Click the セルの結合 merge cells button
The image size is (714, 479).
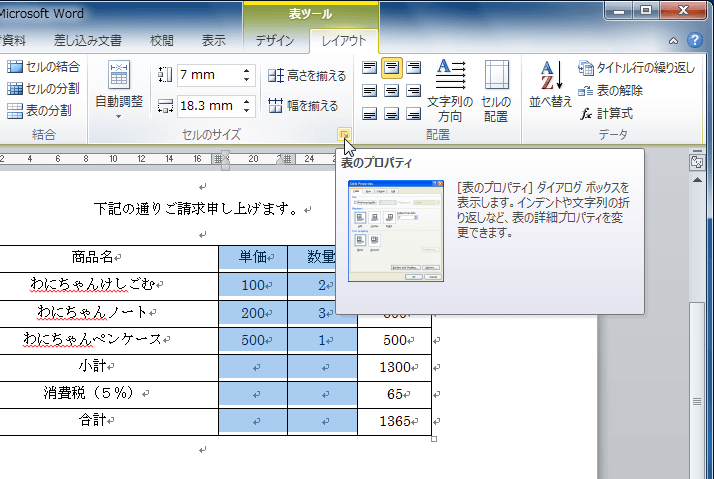(44, 67)
